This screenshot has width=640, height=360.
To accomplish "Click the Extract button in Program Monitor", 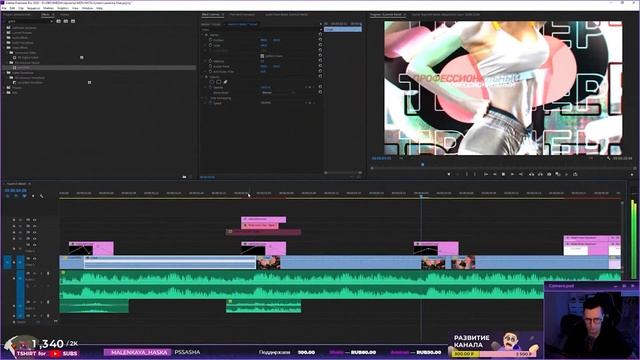I will [540, 174].
